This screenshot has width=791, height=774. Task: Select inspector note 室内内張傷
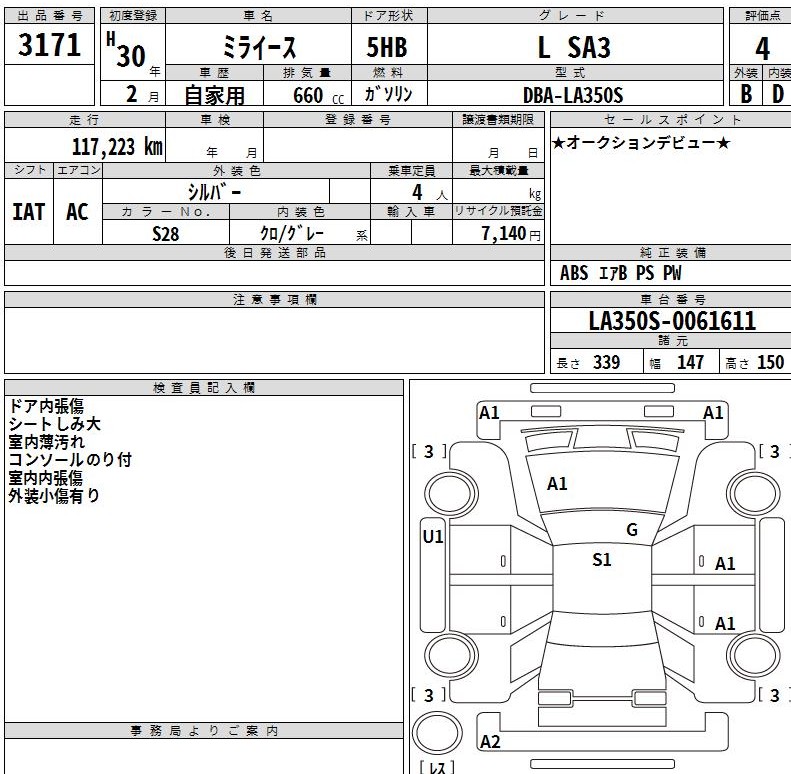pos(45,478)
